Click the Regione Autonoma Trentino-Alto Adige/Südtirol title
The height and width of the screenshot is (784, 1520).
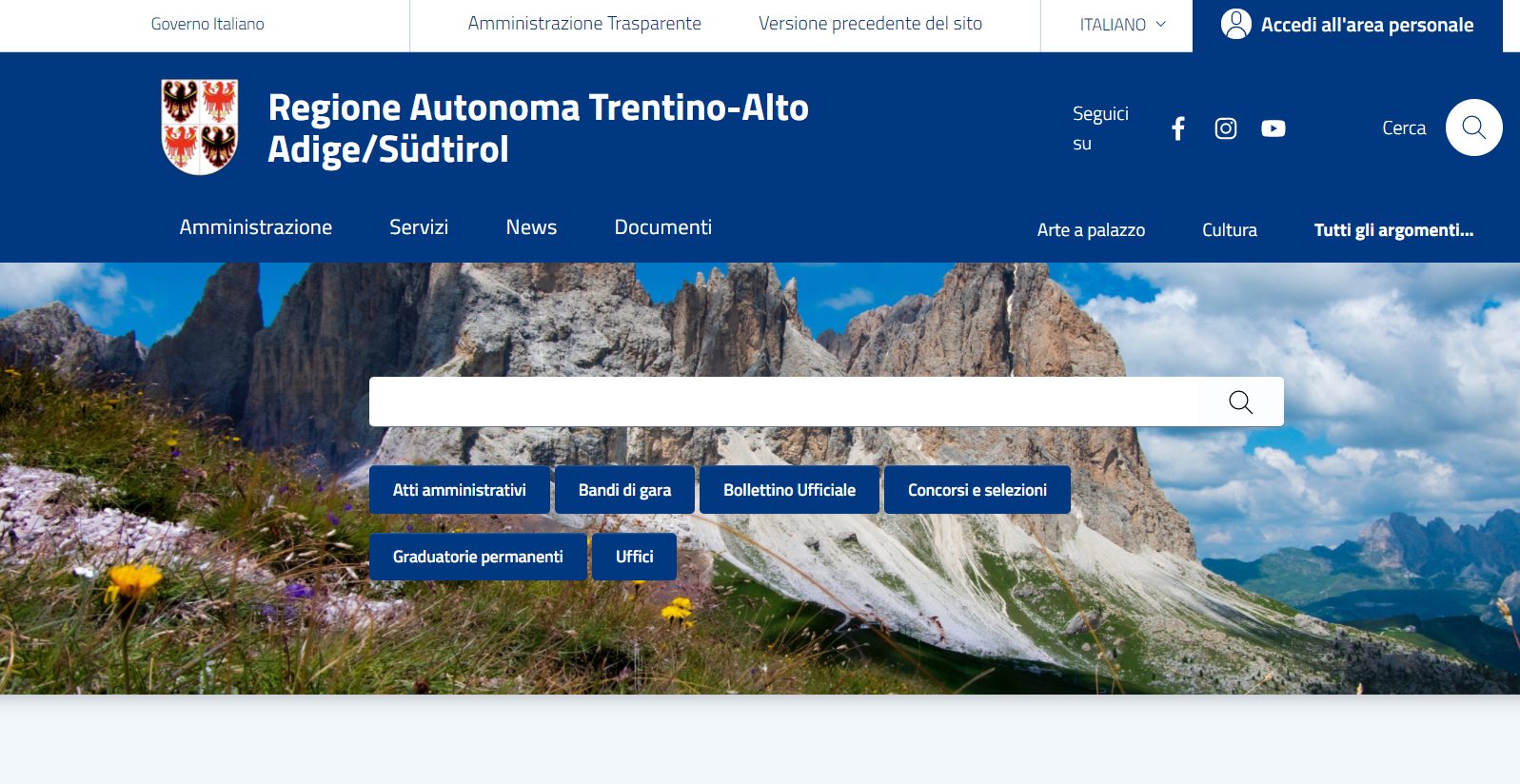point(538,127)
